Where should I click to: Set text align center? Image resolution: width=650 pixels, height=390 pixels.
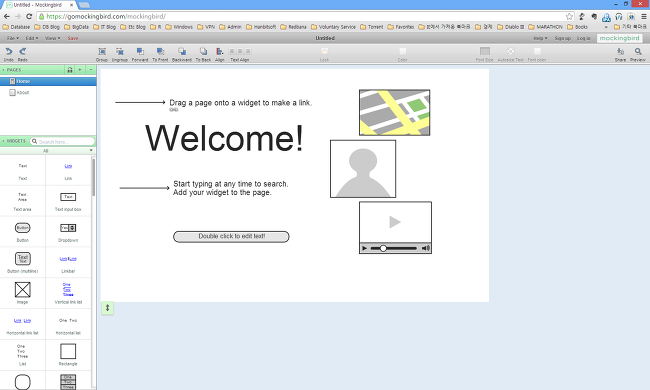(240, 51)
